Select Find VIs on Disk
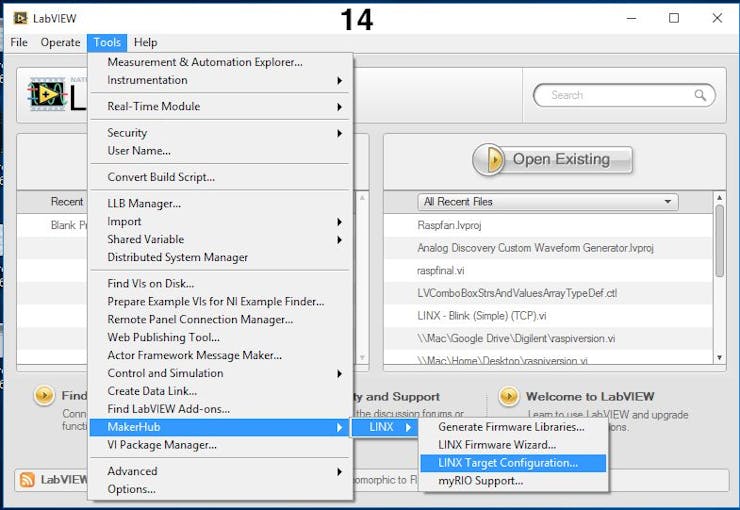Screen dimensions: 740x510 coord(221,284)
